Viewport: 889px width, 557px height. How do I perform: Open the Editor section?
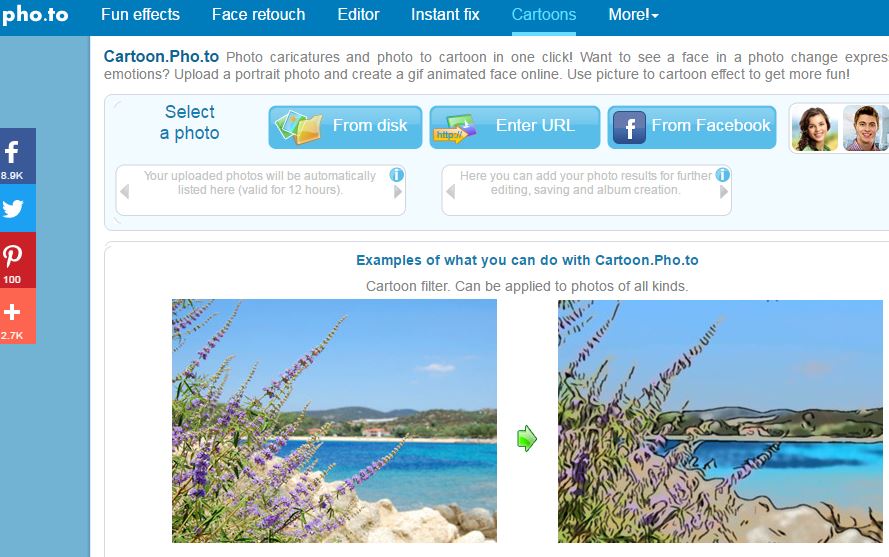[x=358, y=15]
